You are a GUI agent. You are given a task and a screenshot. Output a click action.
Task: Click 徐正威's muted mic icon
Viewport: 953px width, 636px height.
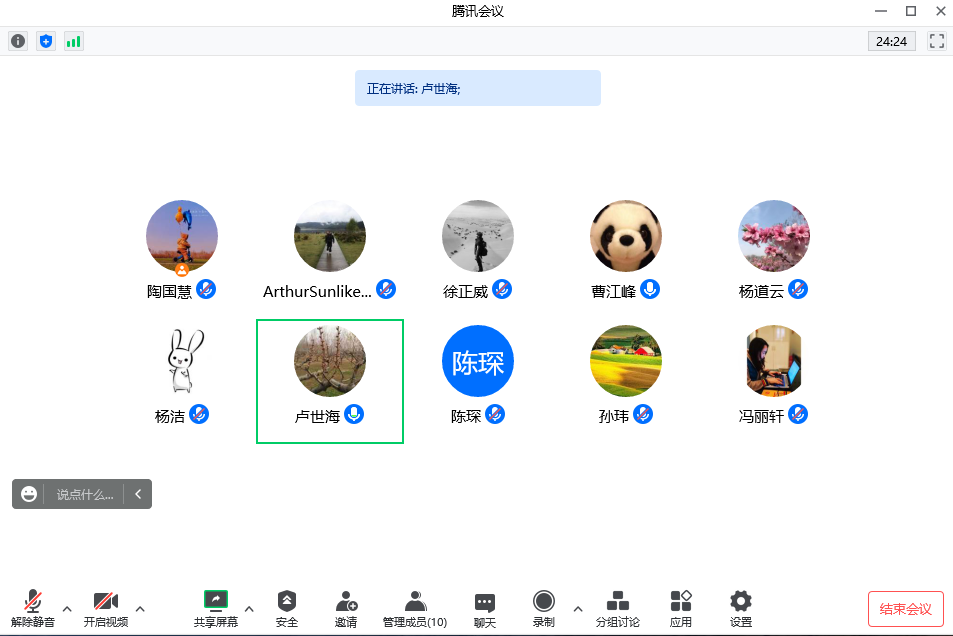[502, 289]
